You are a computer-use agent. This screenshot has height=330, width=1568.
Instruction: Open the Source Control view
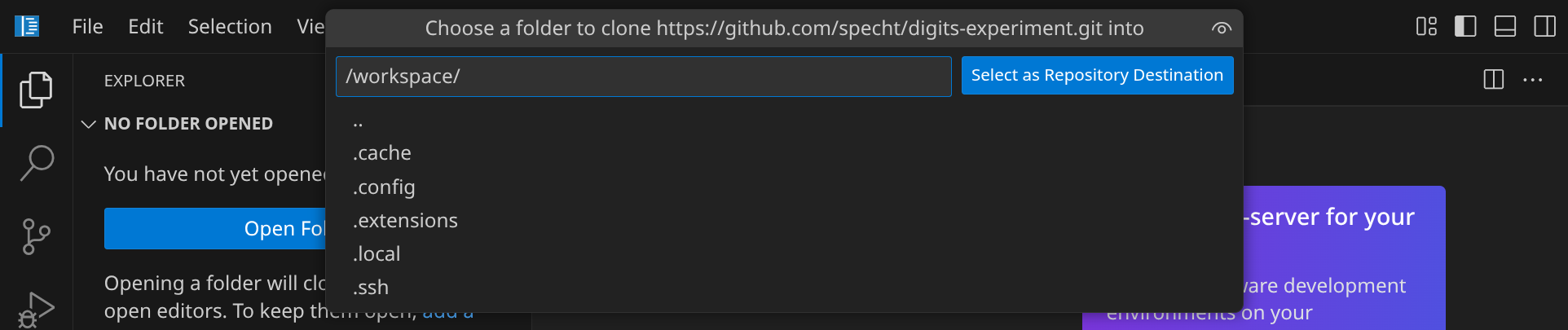point(36,236)
